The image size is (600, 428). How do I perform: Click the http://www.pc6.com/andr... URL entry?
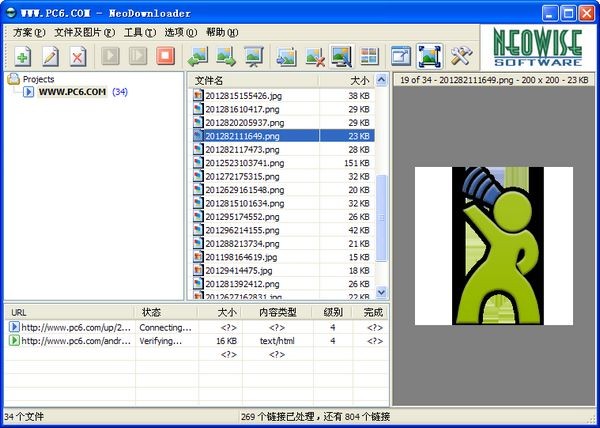[x=76, y=341]
